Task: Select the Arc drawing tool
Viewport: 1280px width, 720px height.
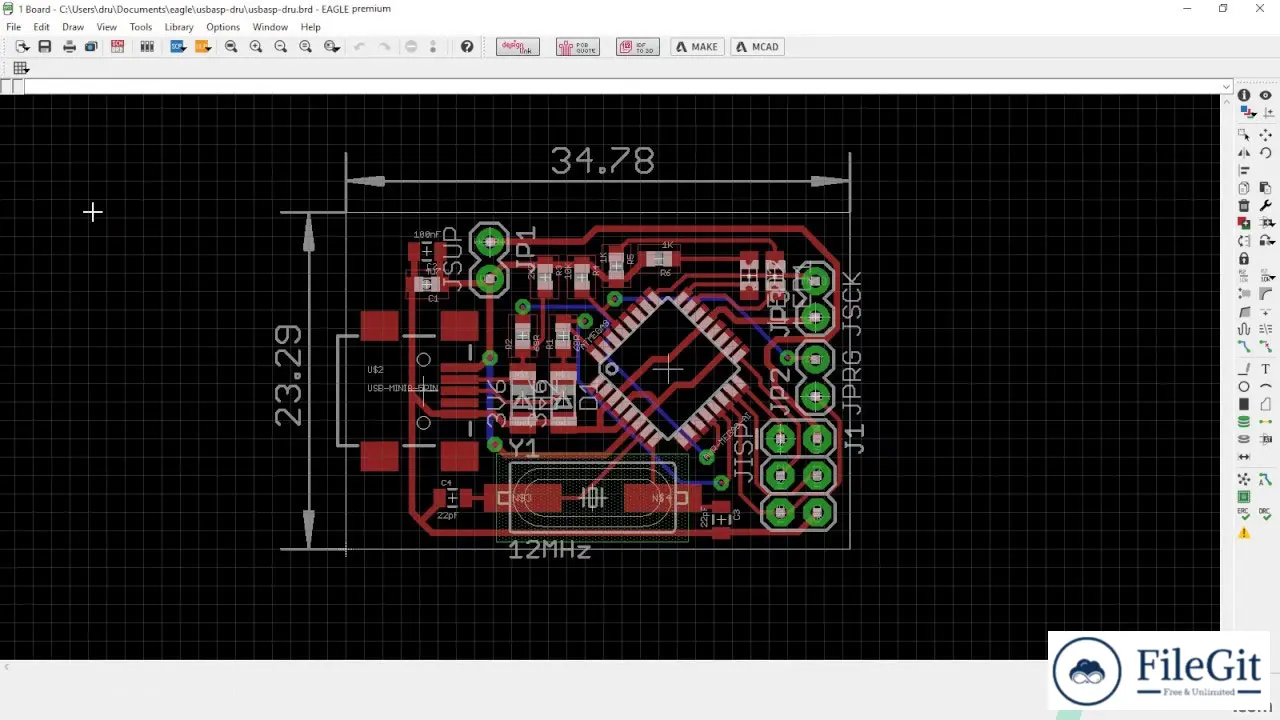Action: (1265, 387)
